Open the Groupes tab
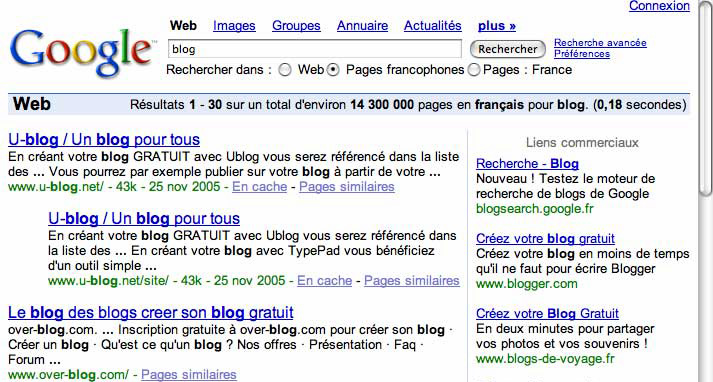This screenshot has width=713, height=382. tap(296, 26)
